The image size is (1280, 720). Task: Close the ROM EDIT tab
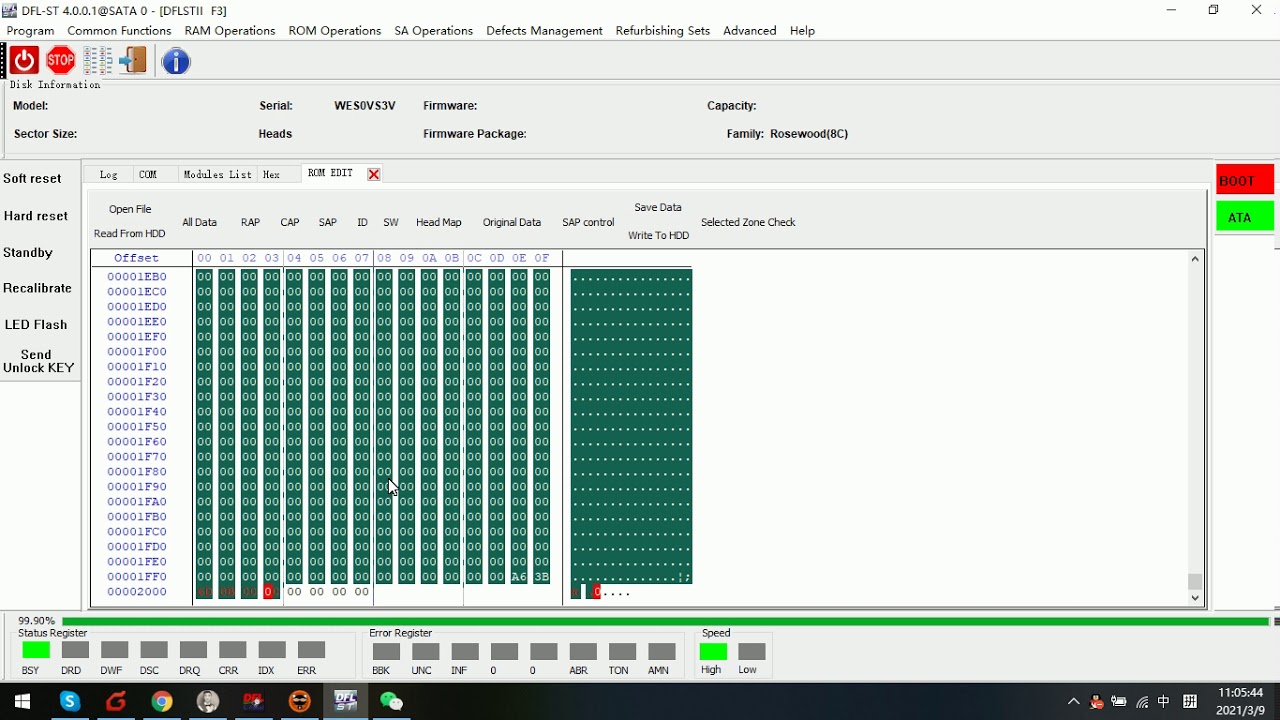[x=374, y=174]
